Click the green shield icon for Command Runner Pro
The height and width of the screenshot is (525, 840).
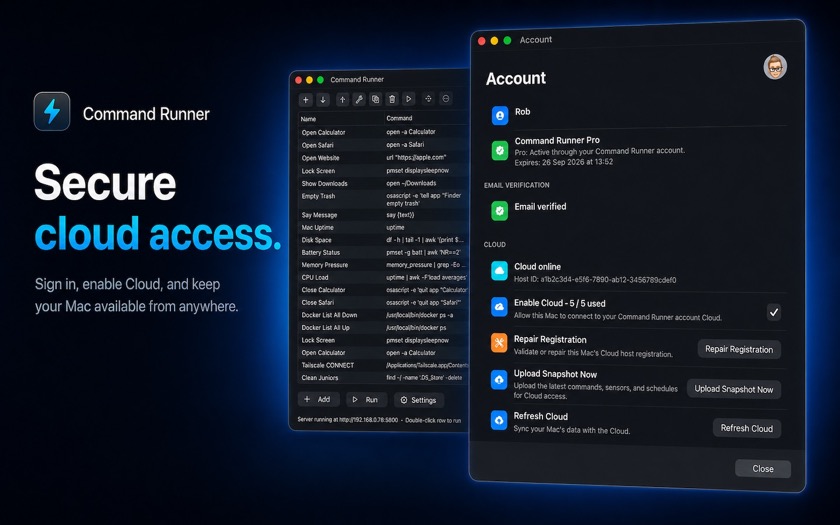coord(500,151)
